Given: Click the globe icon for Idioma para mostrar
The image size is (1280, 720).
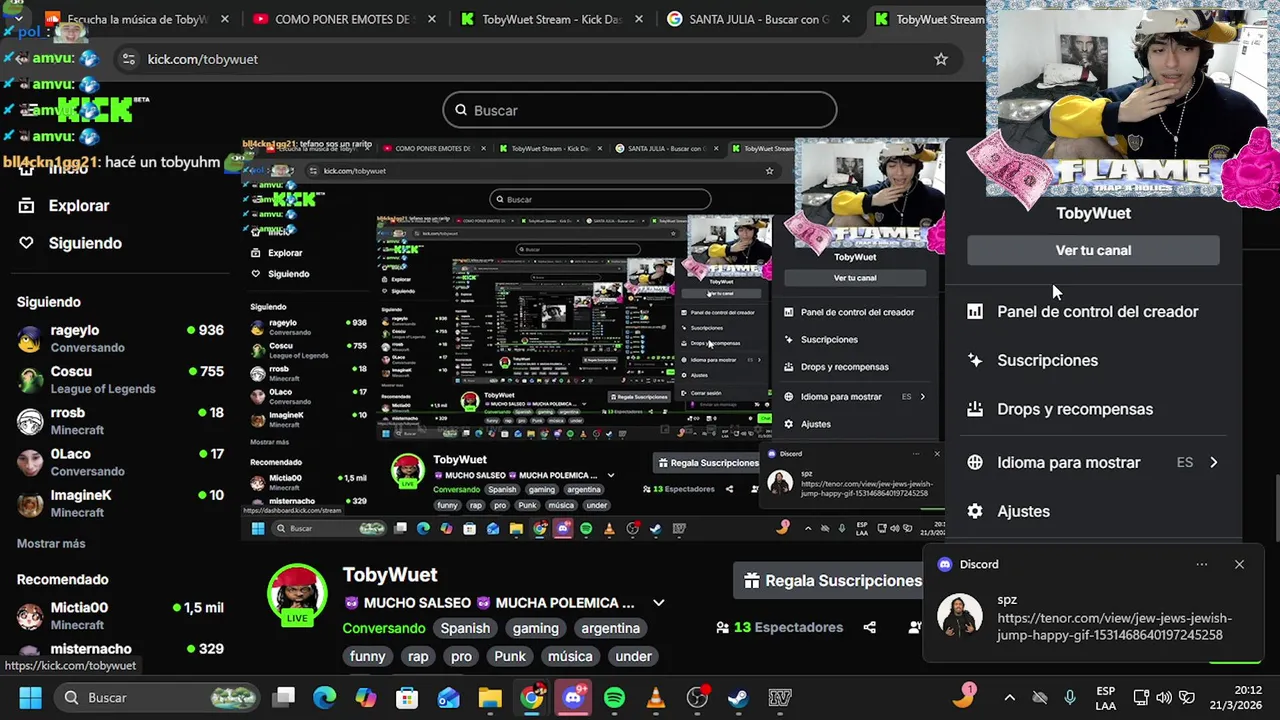Looking at the screenshot, I should 975,463.
